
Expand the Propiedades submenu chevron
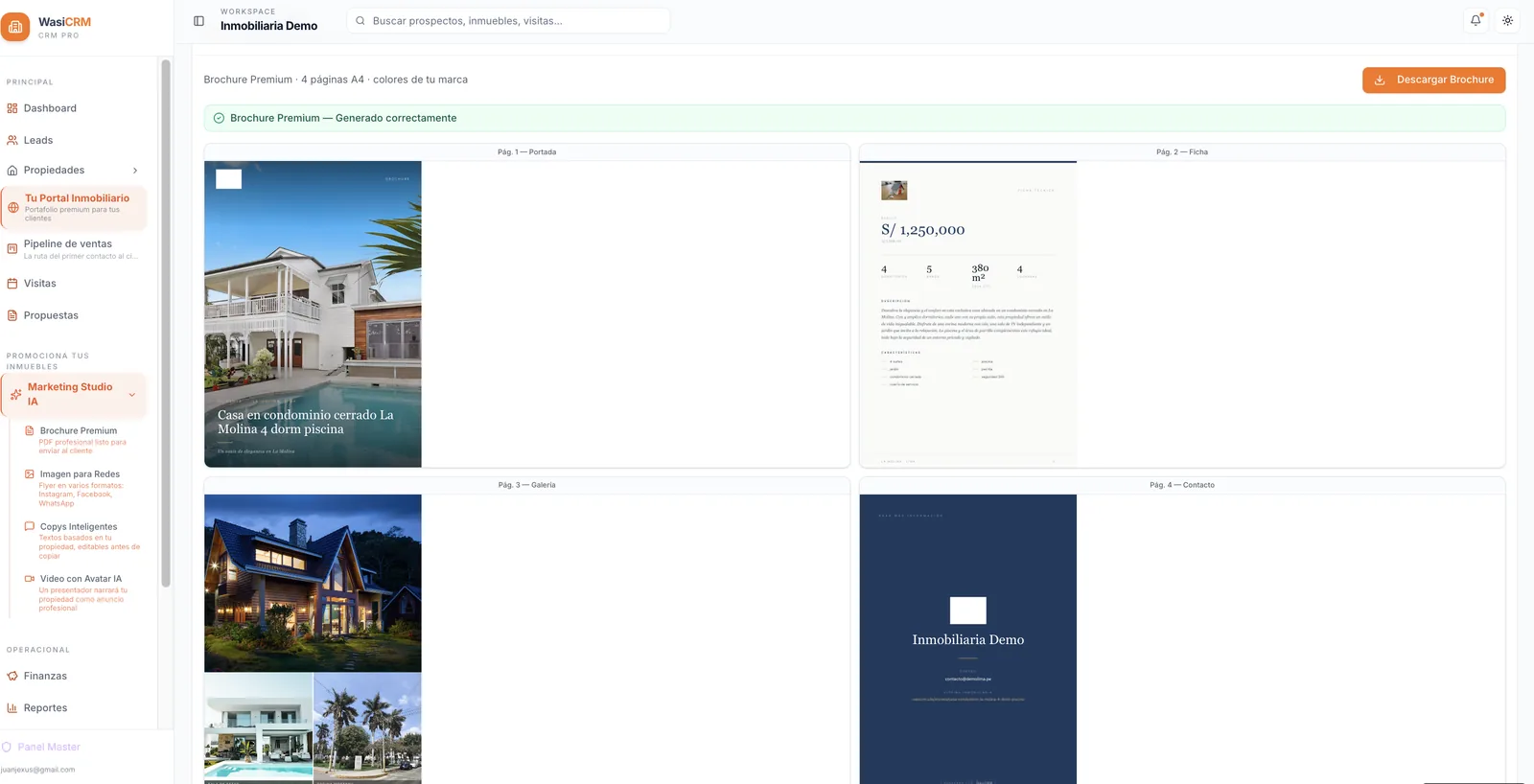(x=135, y=171)
